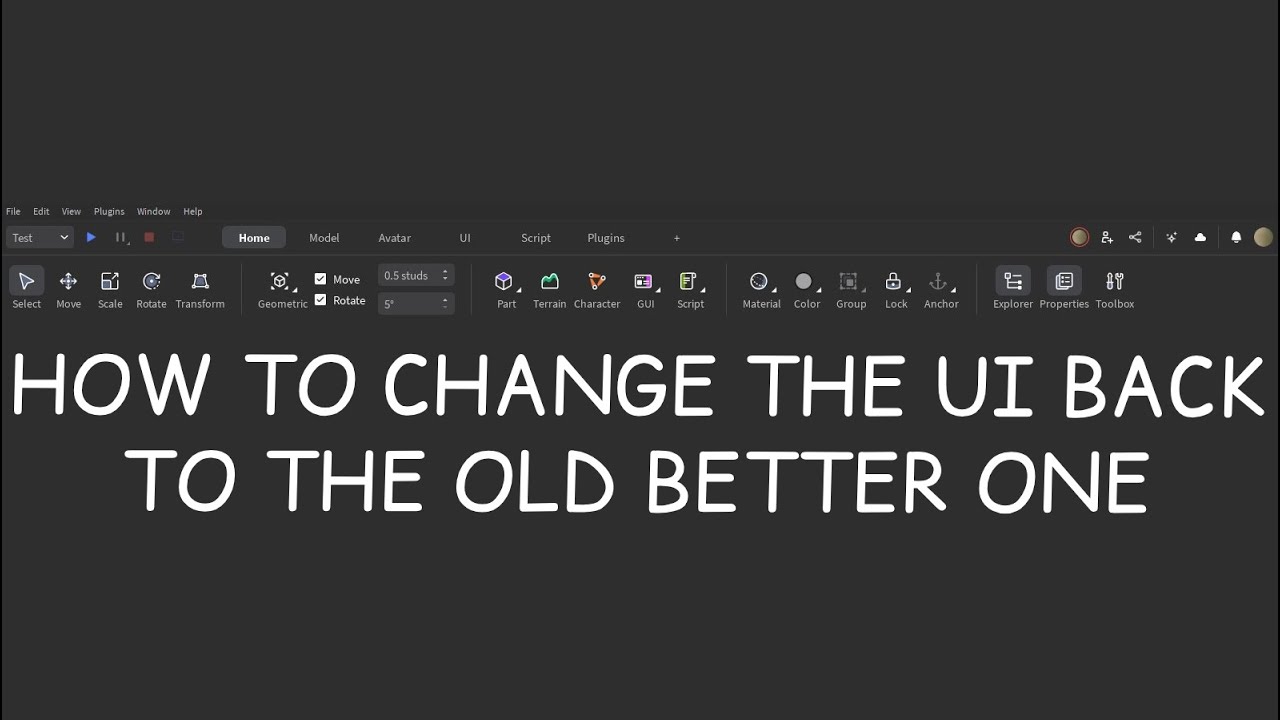Open the AI assistant sparkle icon
This screenshot has width=1280, height=720.
pyautogui.click(x=1171, y=238)
